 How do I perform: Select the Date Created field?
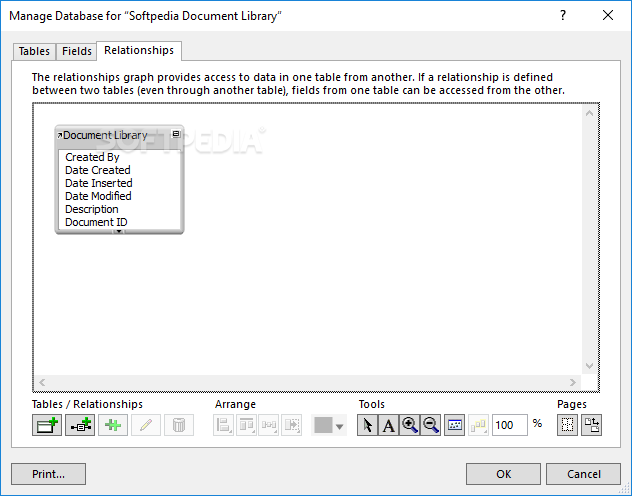tap(98, 170)
